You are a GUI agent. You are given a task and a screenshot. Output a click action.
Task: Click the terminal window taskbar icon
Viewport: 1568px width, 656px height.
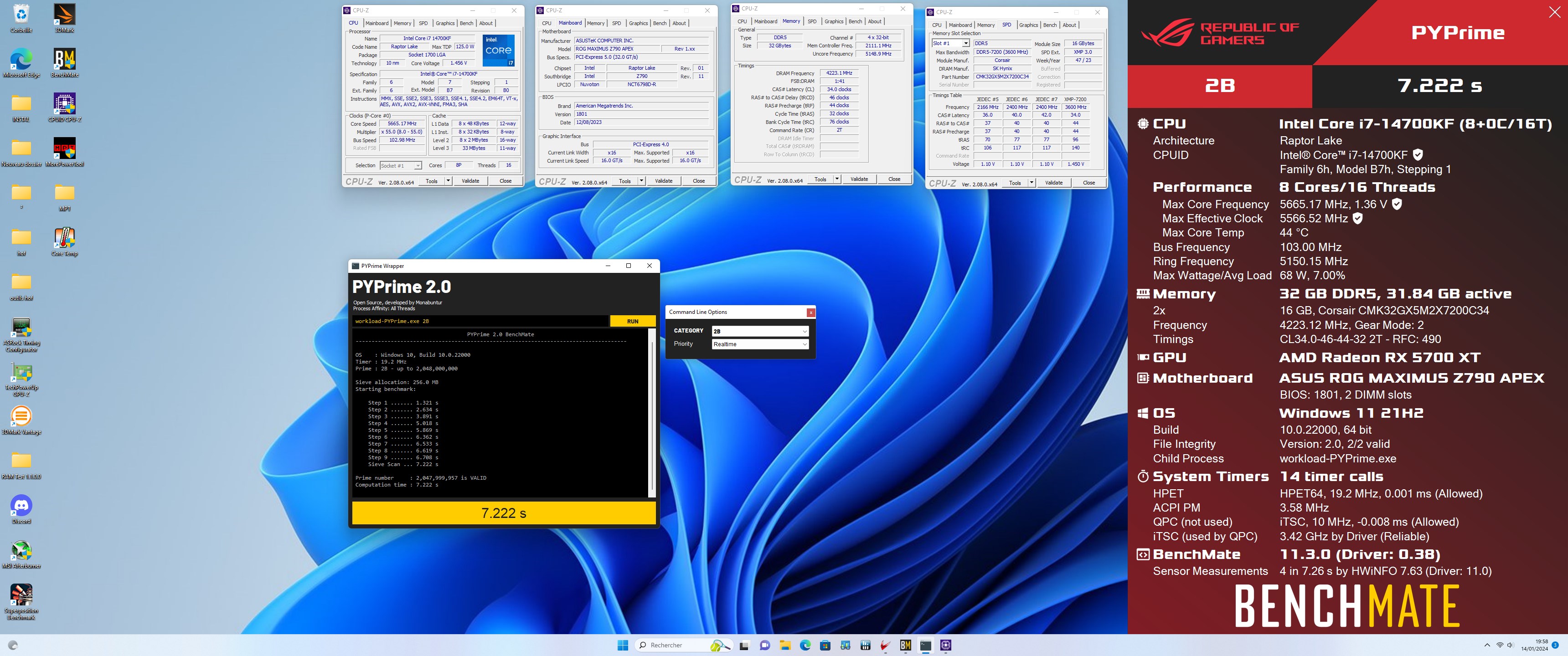tap(925, 645)
